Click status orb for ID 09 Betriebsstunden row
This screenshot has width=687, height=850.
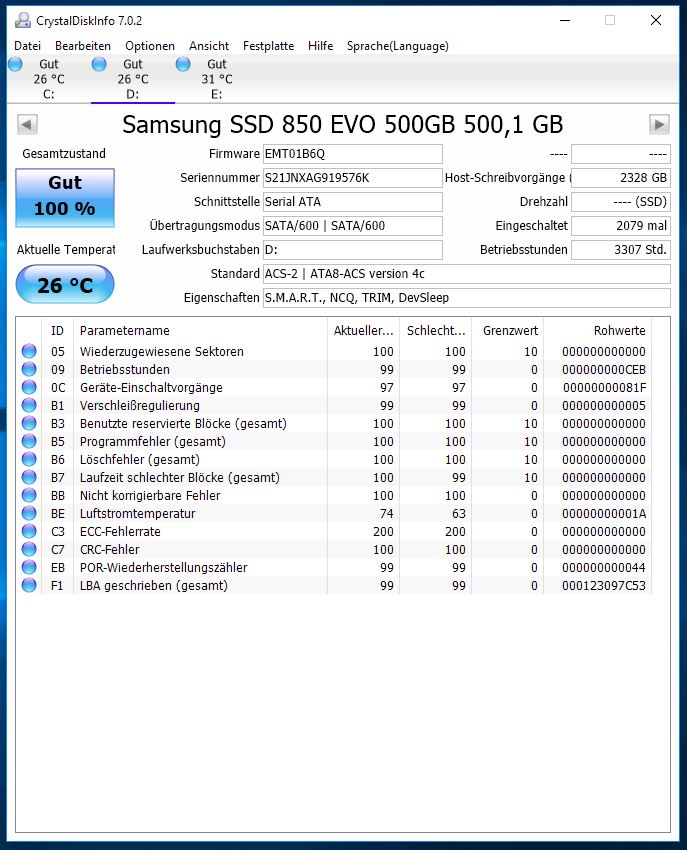pyautogui.click(x=29, y=369)
